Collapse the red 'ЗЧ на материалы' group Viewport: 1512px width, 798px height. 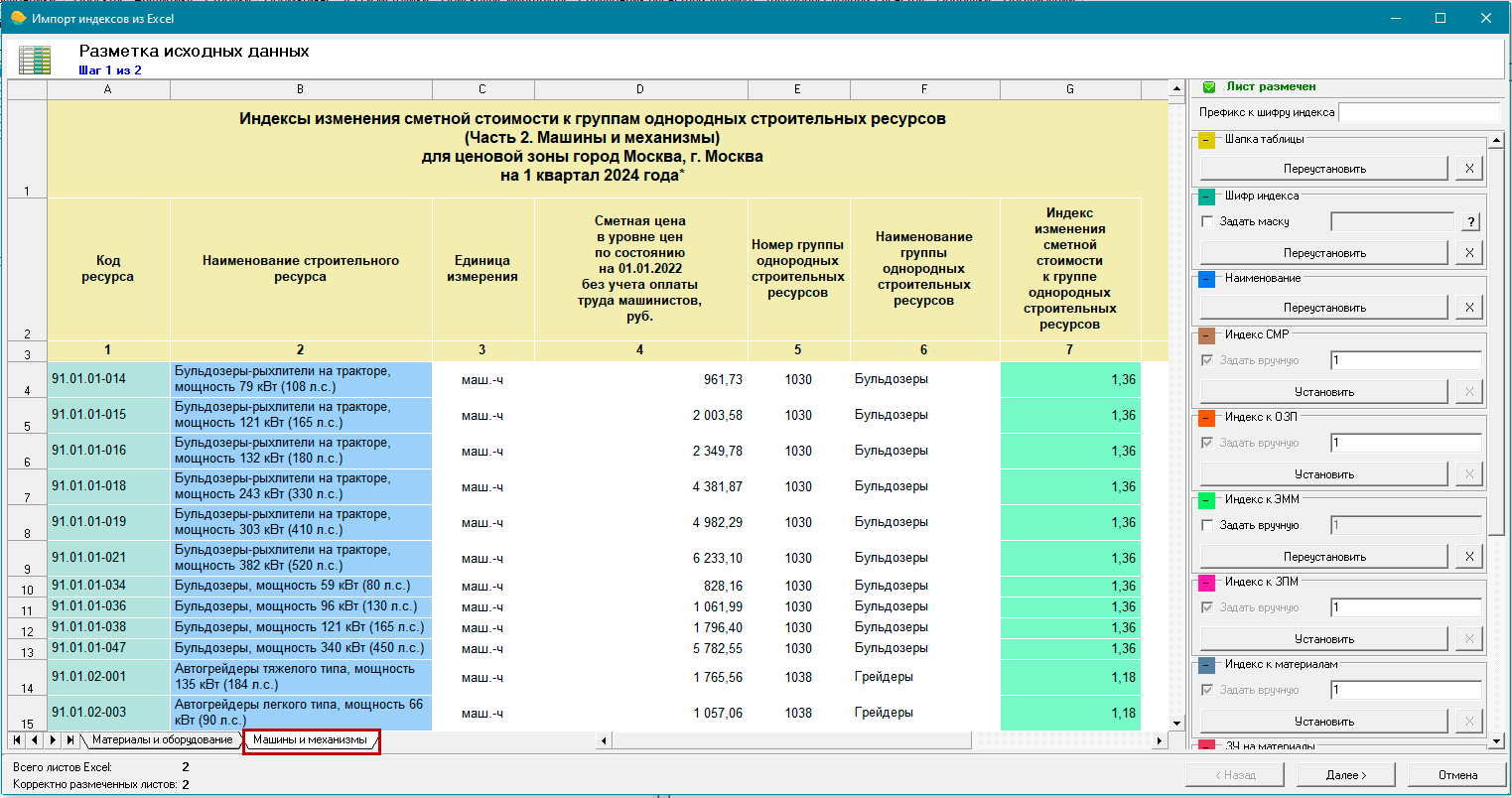point(1207,745)
